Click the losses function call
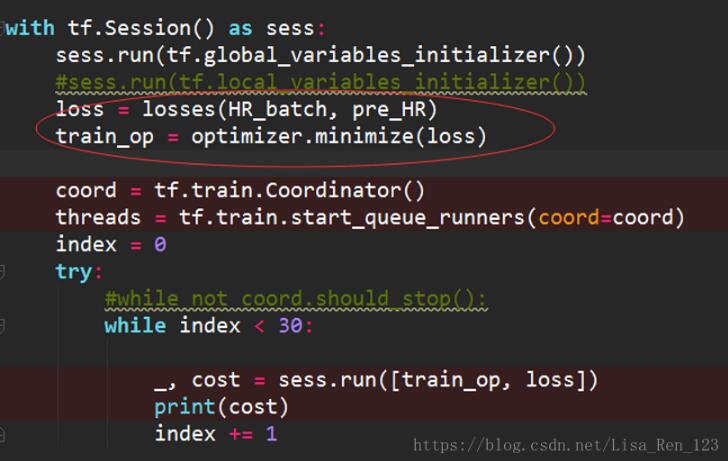Viewport: 728px width, 461px height. [178, 109]
